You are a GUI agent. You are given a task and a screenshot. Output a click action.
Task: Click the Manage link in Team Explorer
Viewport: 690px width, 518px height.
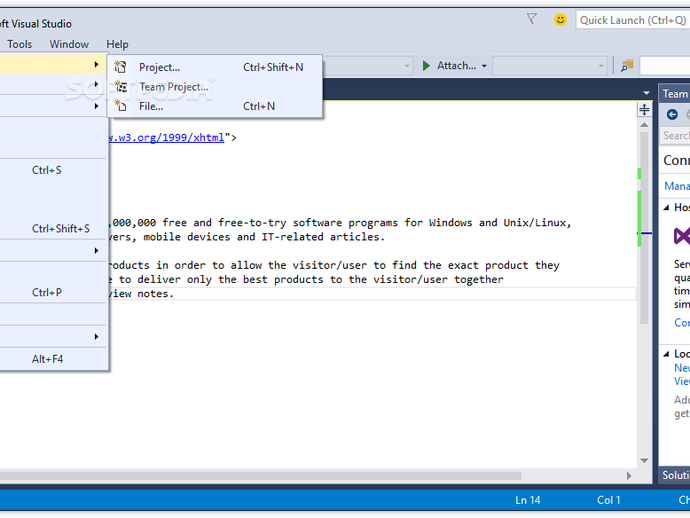click(677, 186)
